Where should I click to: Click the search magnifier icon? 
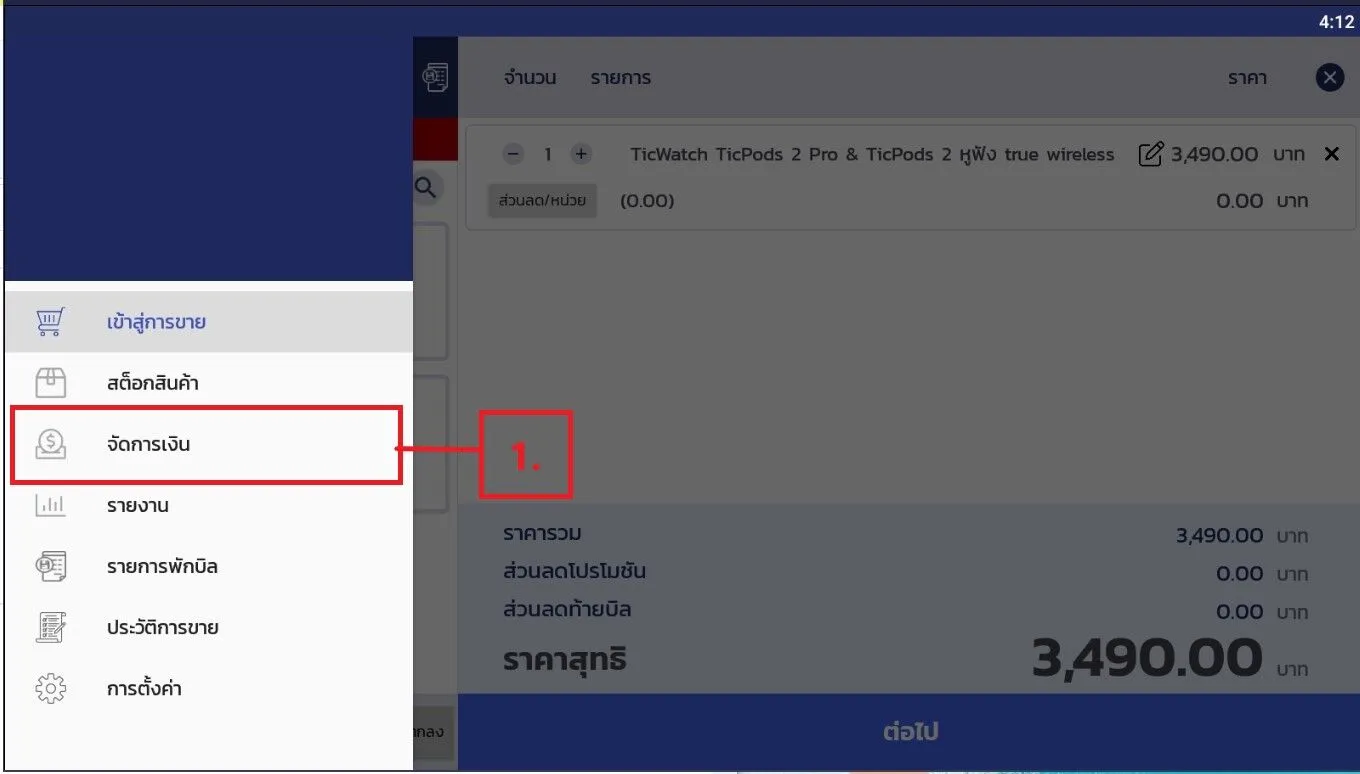point(426,187)
